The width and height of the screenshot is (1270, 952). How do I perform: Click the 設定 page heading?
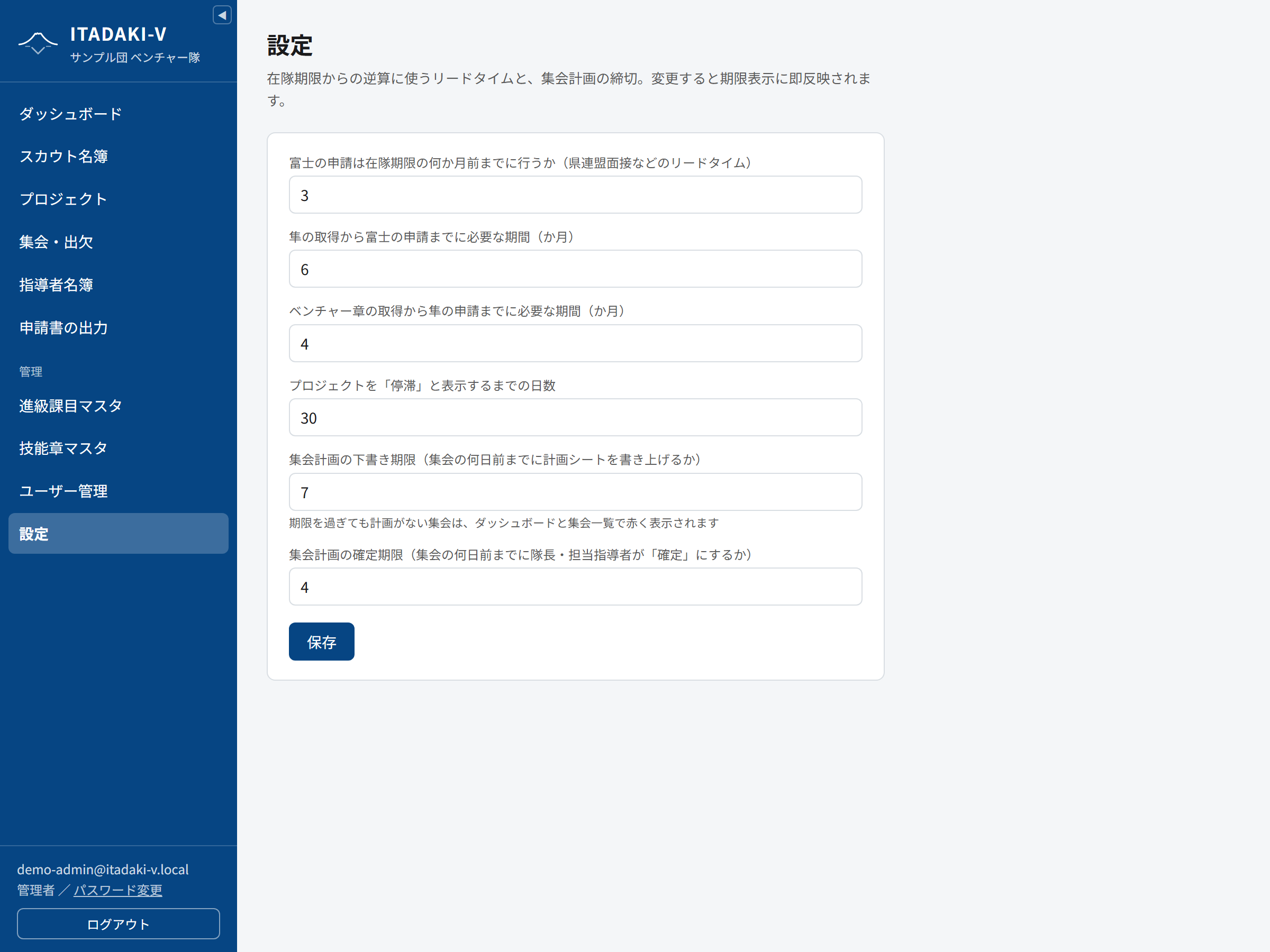[290, 45]
